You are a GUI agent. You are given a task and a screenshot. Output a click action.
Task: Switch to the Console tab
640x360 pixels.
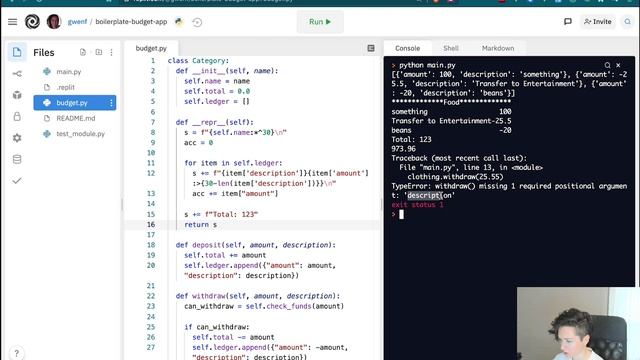coord(407,48)
